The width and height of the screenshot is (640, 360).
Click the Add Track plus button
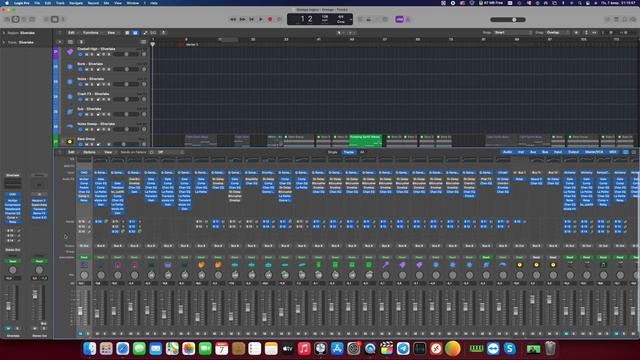(x=60, y=42)
